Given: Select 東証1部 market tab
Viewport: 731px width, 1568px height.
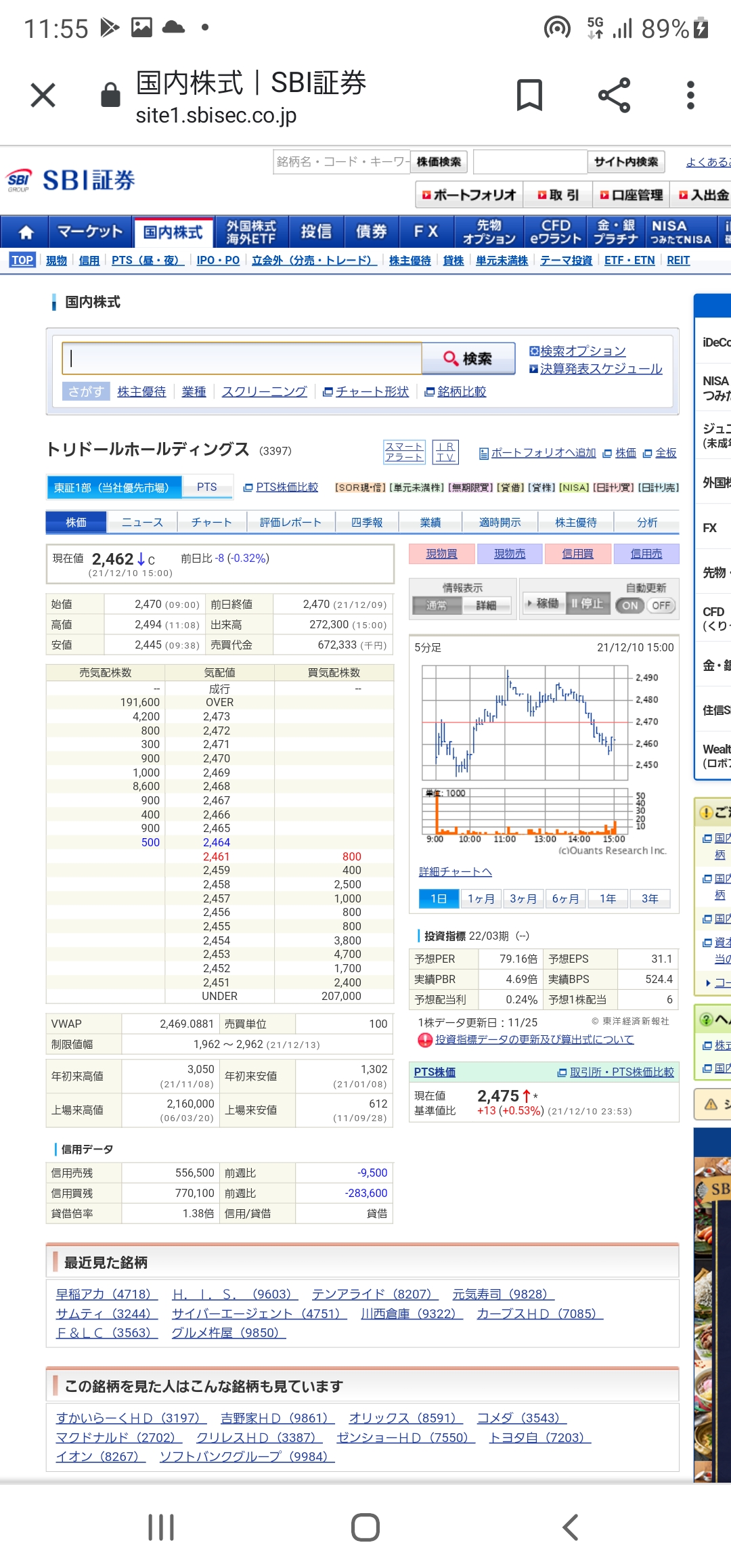Looking at the screenshot, I should click(114, 487).
